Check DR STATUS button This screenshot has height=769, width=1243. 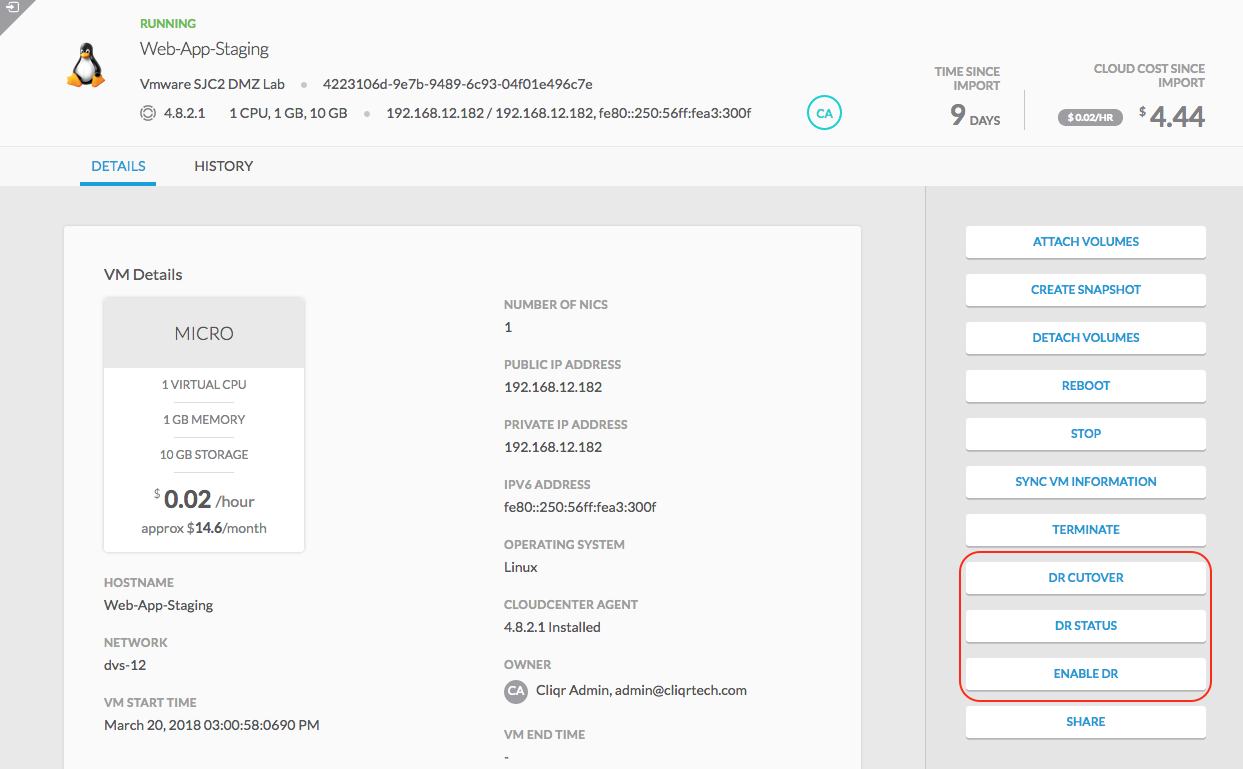coord(1086,626)
